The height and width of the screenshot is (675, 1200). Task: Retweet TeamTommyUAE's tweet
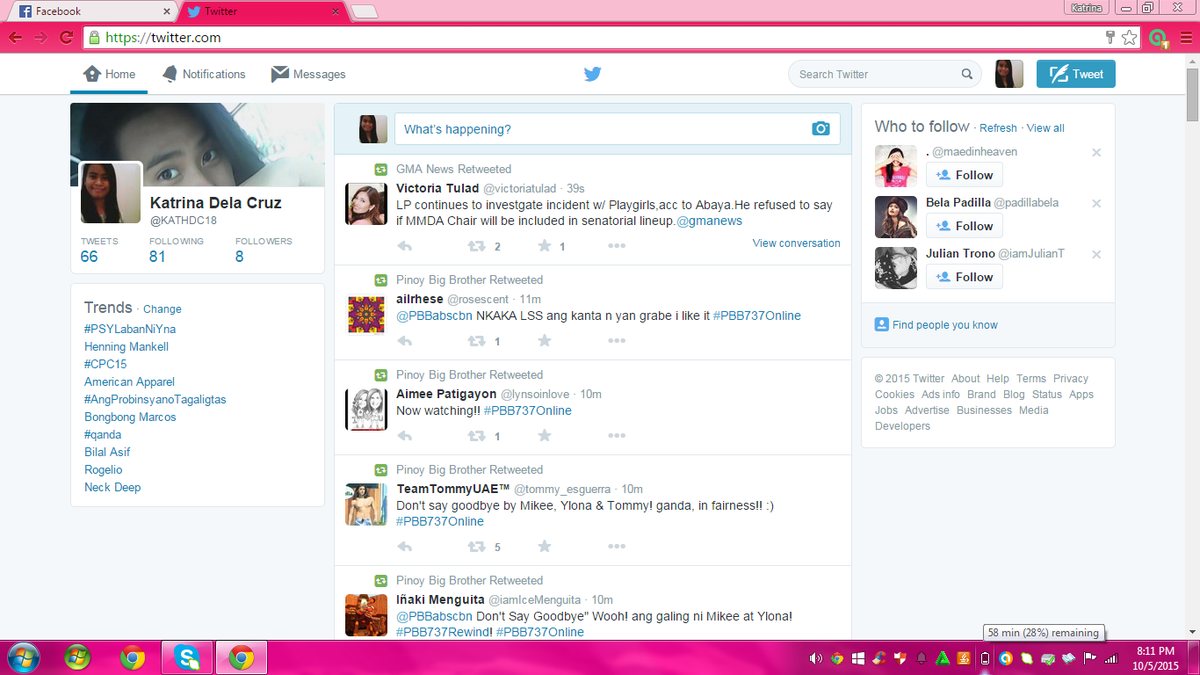[x=477, y=547]
